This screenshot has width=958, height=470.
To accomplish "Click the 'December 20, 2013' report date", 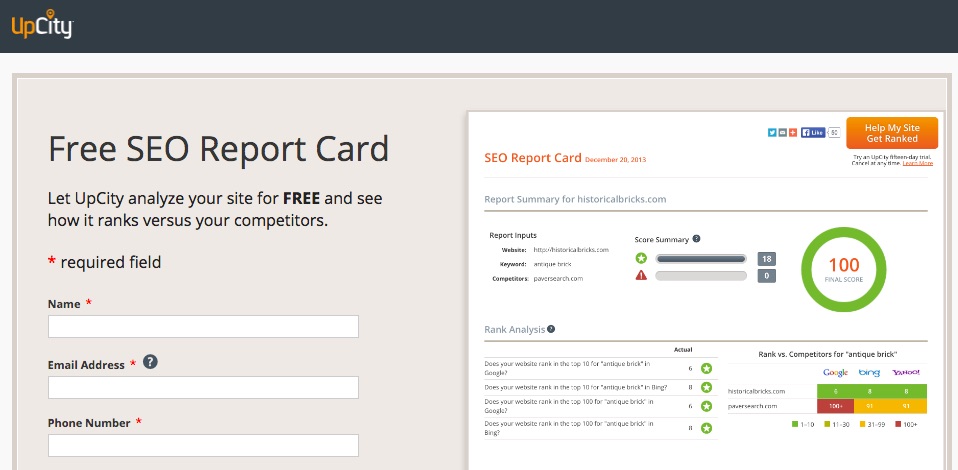I will tap(615, 160).
